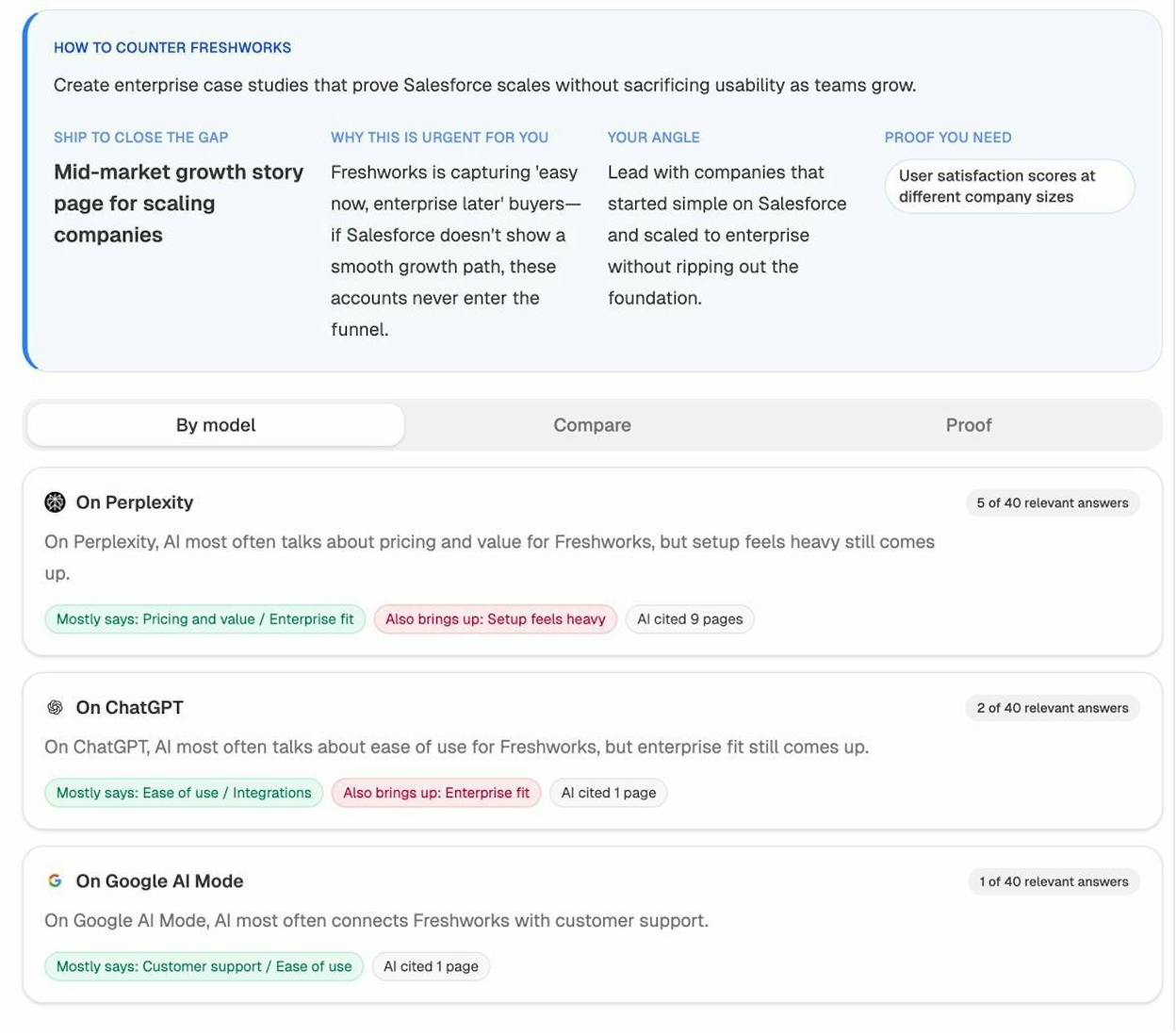Click the 'AI cited 9 pages' chip
This screenshot has height=1036, width=1176.
(690, 619)
